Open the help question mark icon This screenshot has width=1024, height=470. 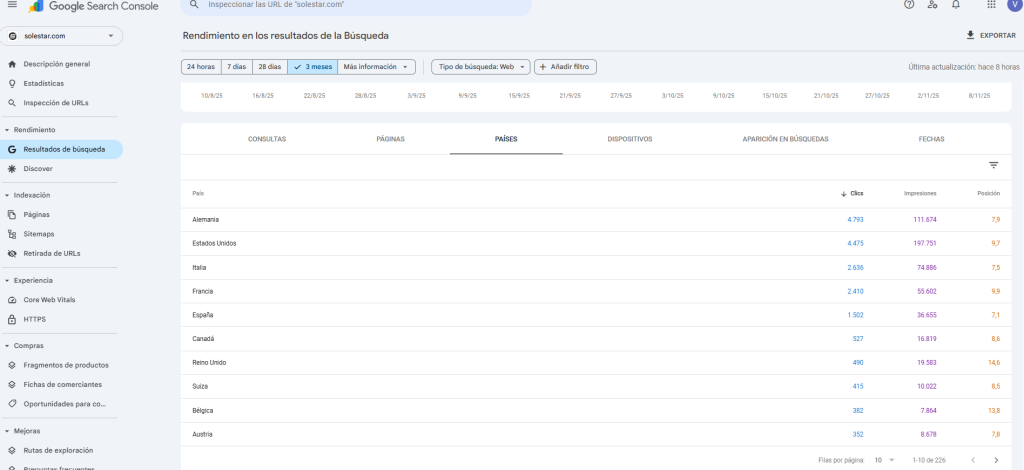tap(908, 5)
